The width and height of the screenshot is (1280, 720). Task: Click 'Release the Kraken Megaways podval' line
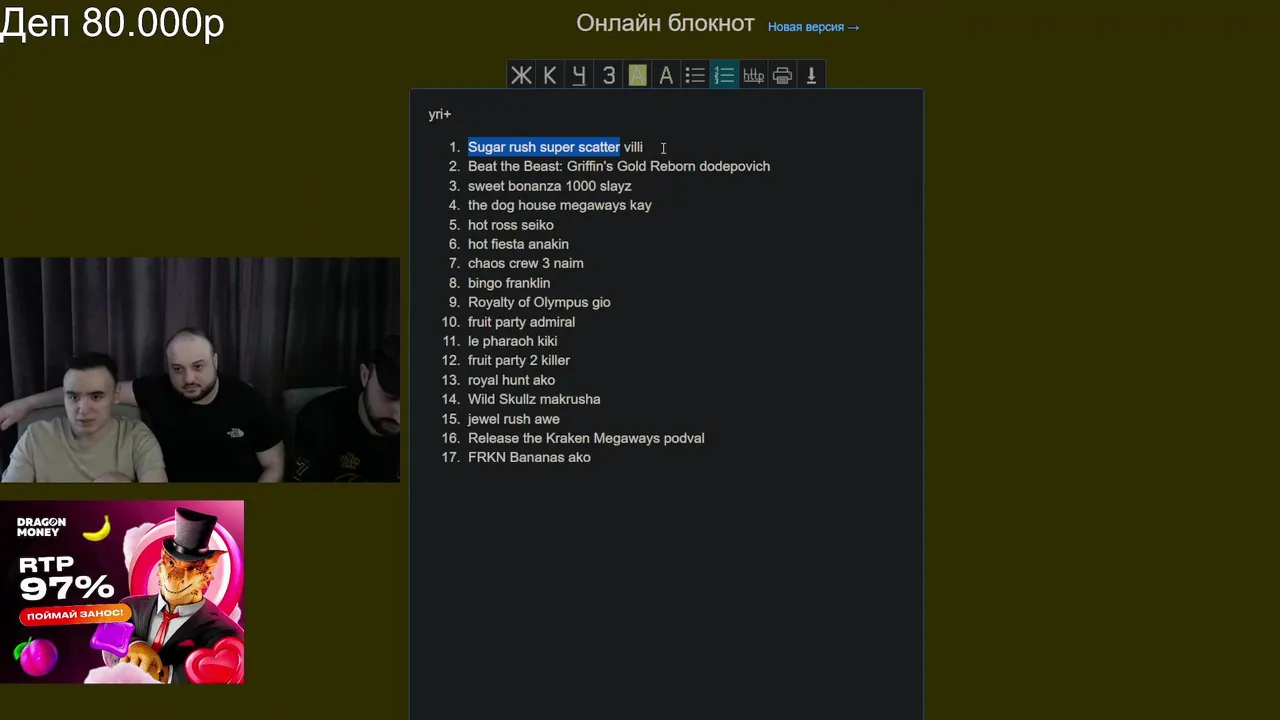586,438
